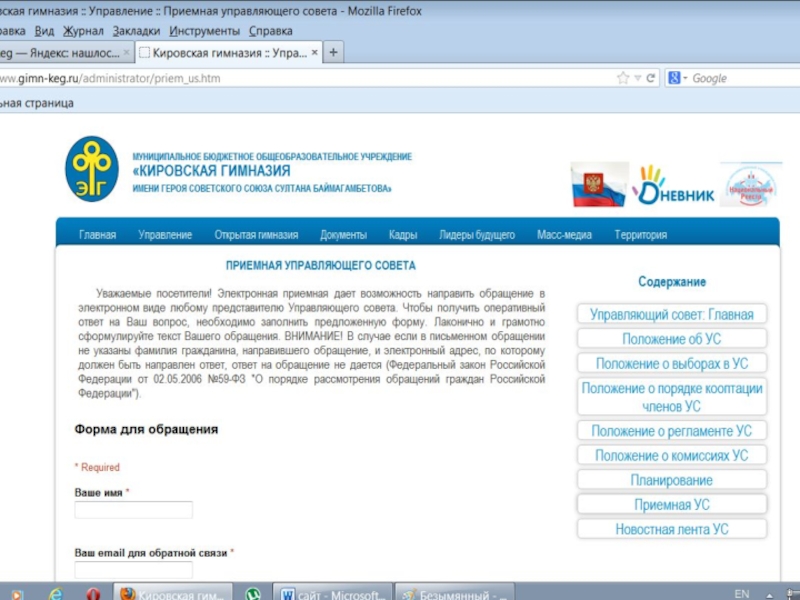Open Территория navigation item
Image resolution: width=800 pixels, height=600 pixels.
point(640,235)
